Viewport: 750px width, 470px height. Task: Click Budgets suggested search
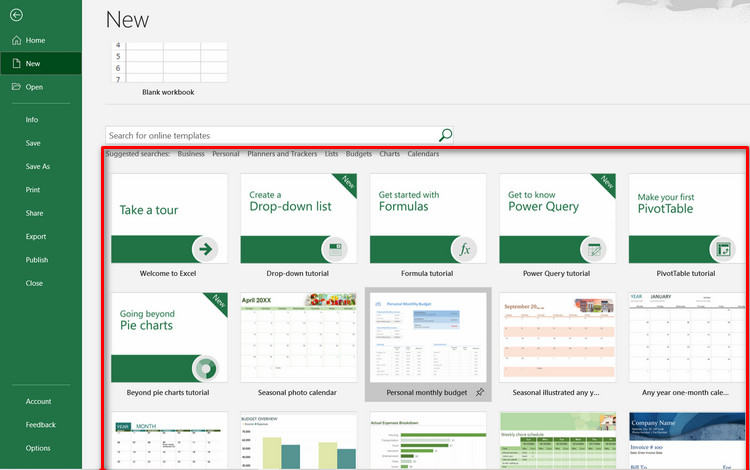pos(359,154)
